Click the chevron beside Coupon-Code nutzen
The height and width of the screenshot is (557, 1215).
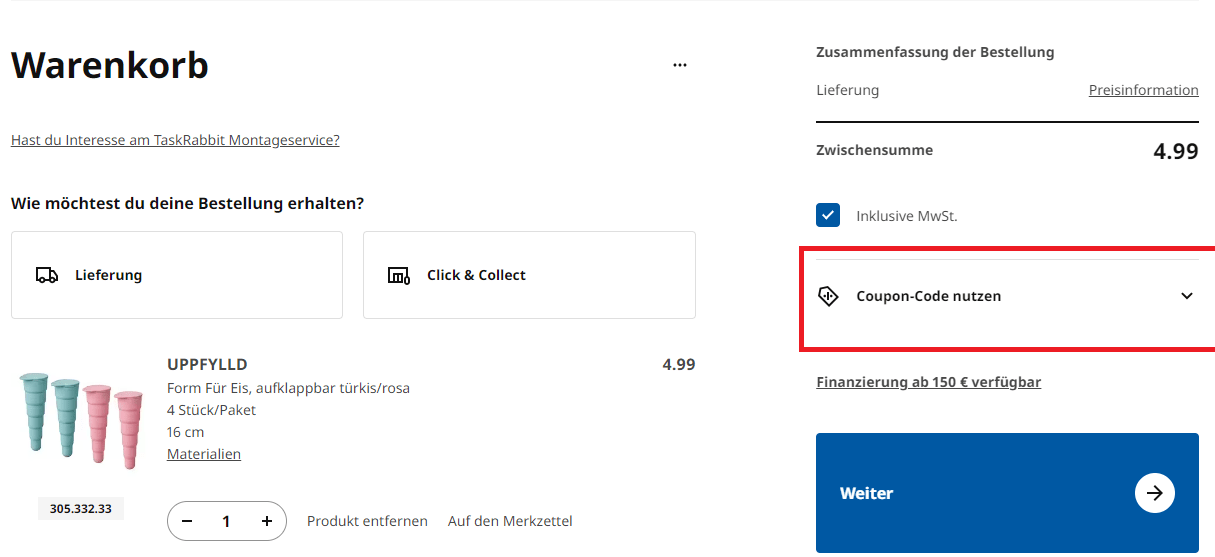[x=1187, y=296]
